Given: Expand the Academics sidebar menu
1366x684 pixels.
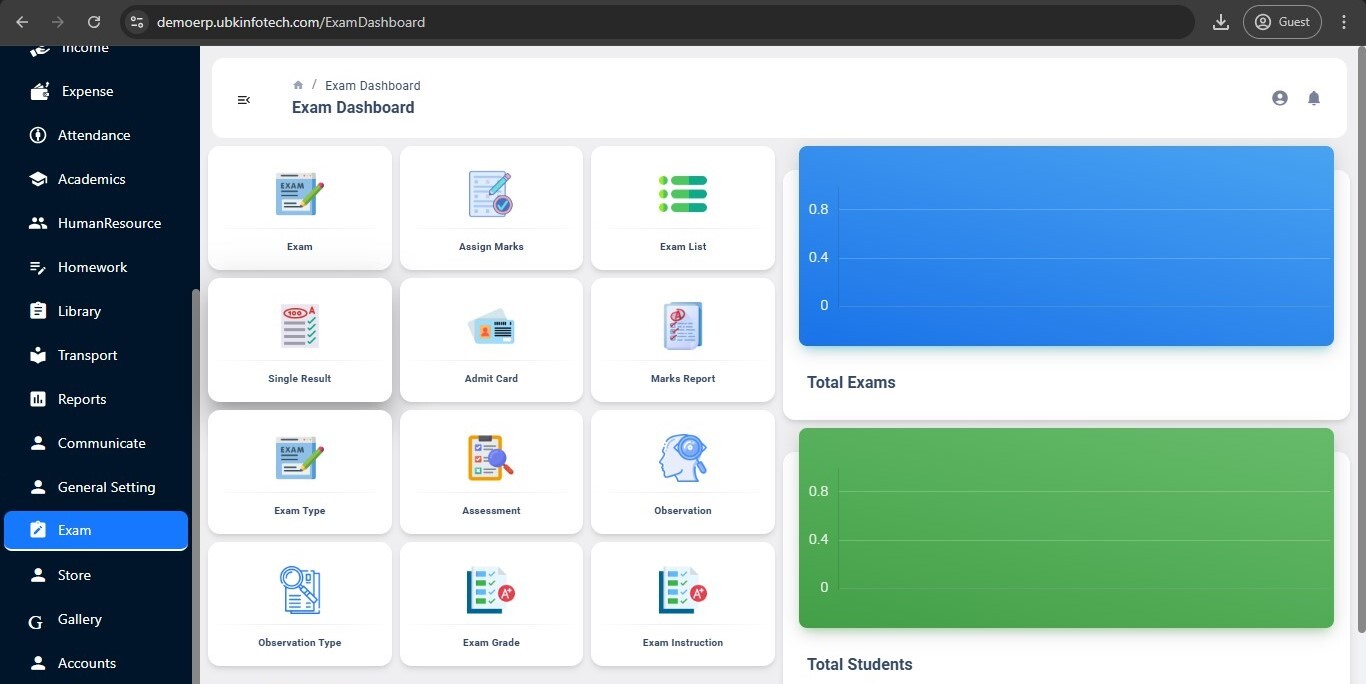Looking at the screenshot, I should 91,179.
